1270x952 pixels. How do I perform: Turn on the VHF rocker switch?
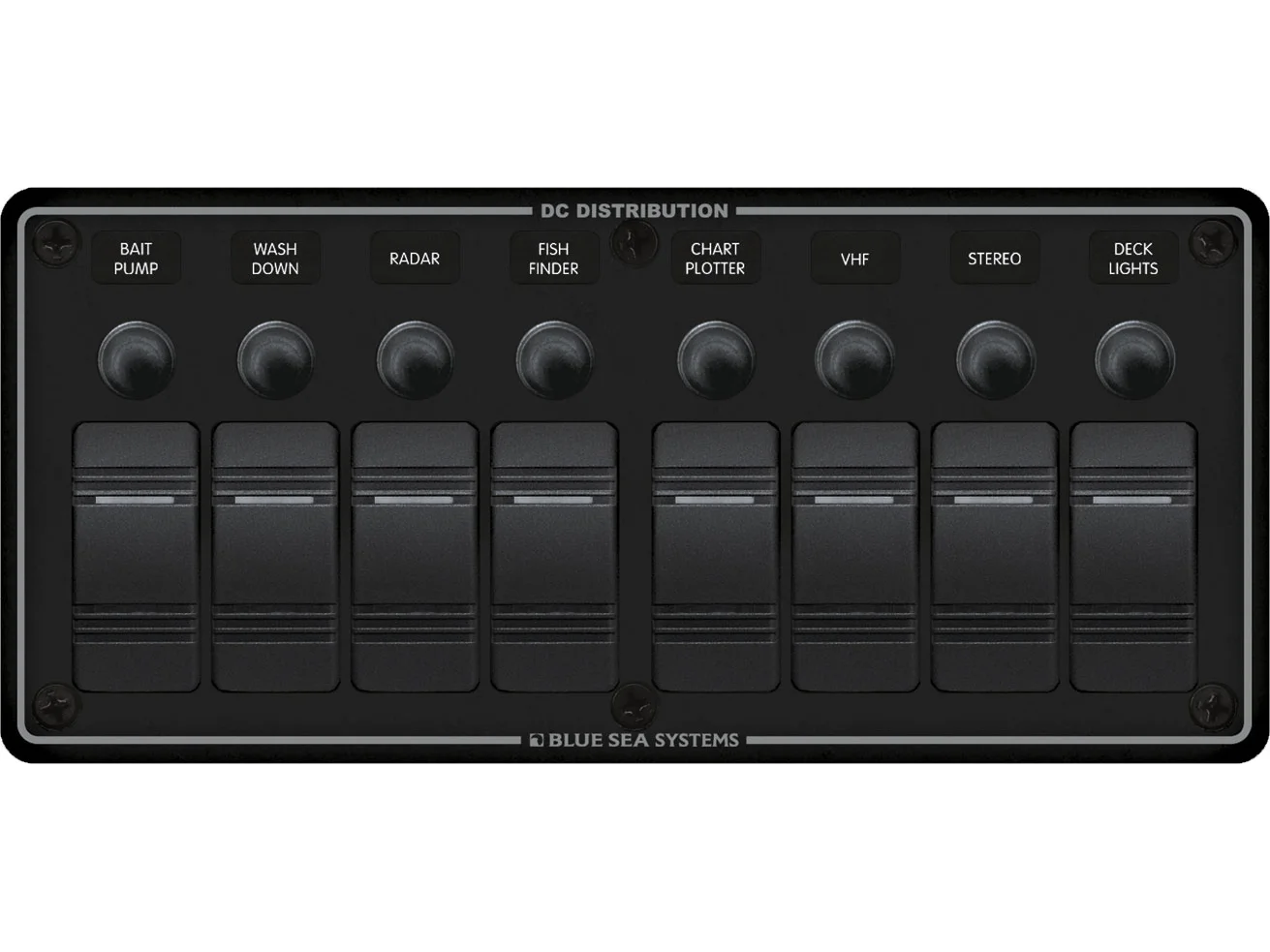click(x=854, y=557)
